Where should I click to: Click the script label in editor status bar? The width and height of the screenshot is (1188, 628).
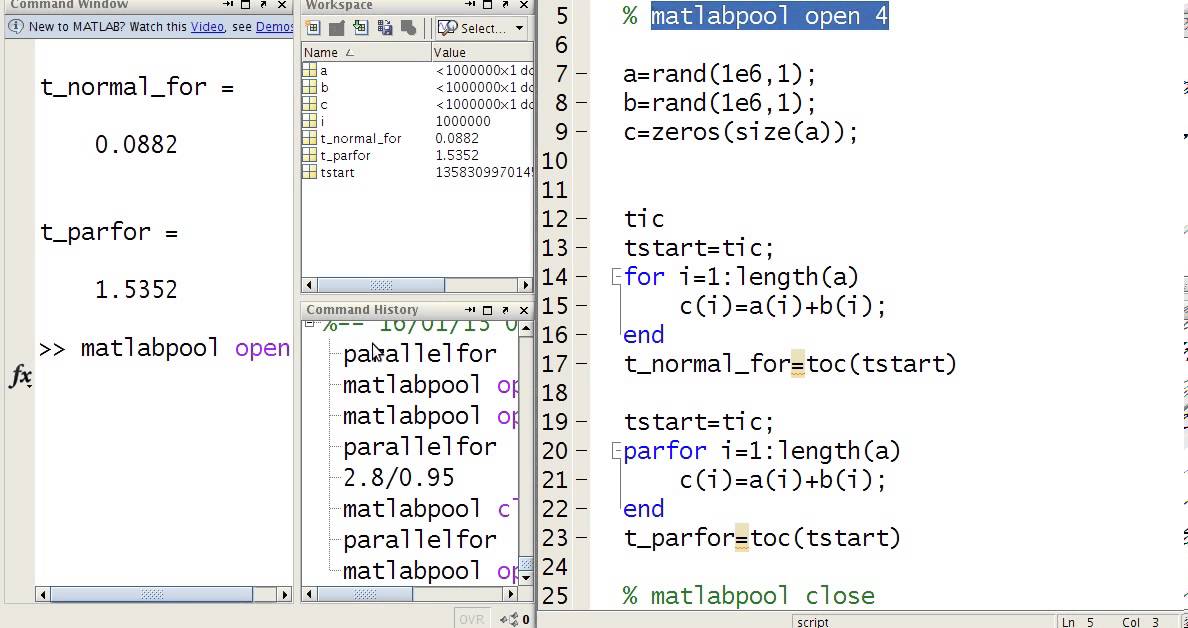click(x=813, y=621)
